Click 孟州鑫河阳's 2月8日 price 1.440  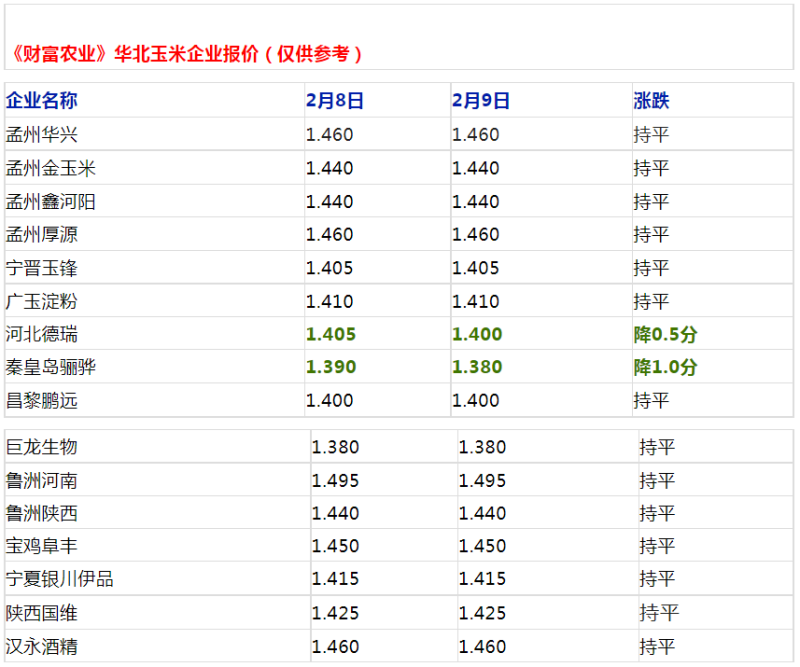pyautogui.click(x=330, y=202)
